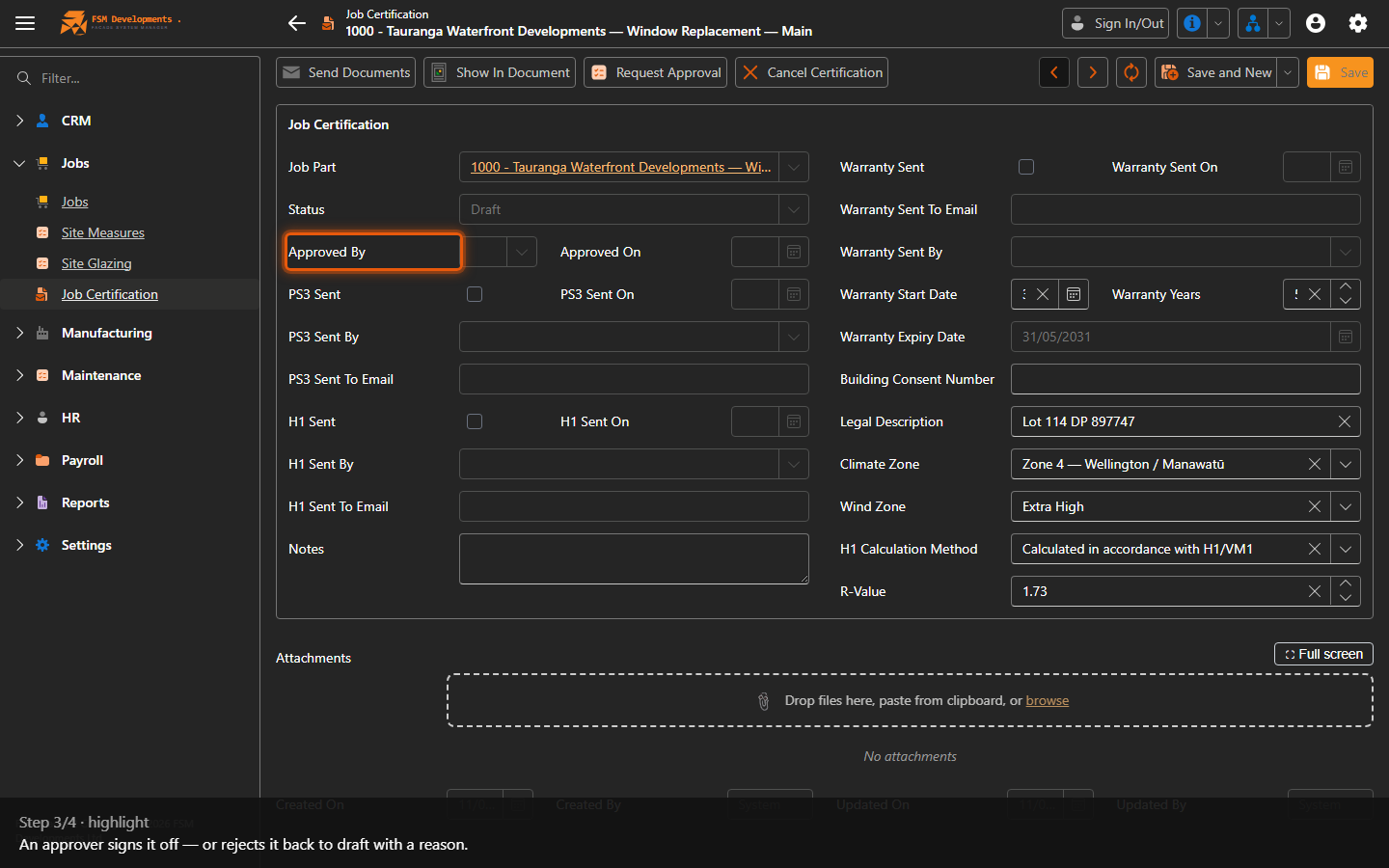The image size is (1389, 868).
Task: Refresh the record with reload icon
Action: pos(1131,72)
